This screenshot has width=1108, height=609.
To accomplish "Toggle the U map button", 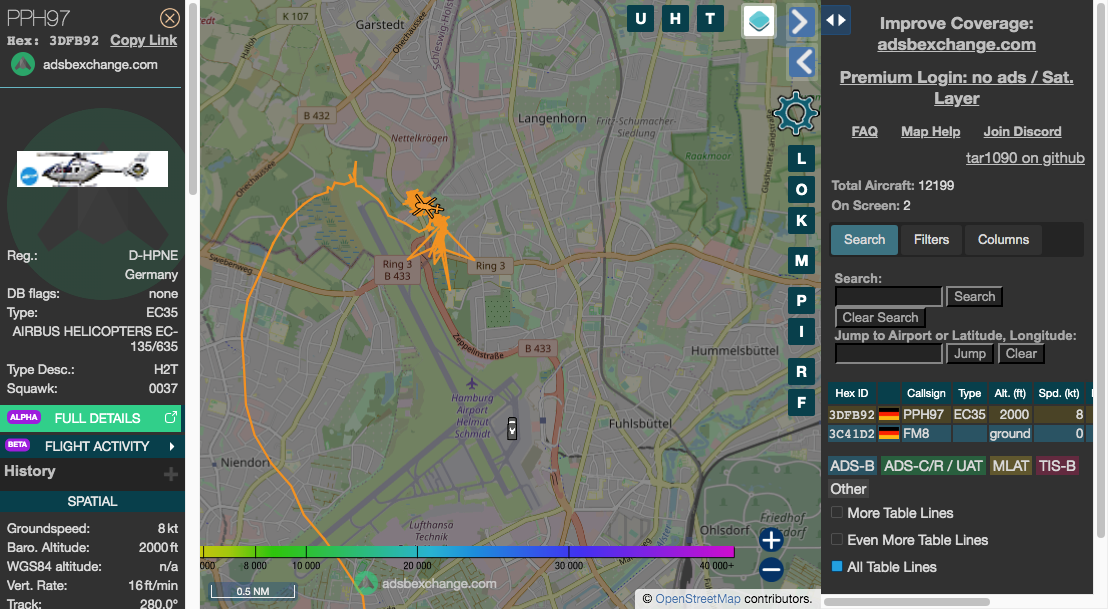I will [x=640, y=19].
